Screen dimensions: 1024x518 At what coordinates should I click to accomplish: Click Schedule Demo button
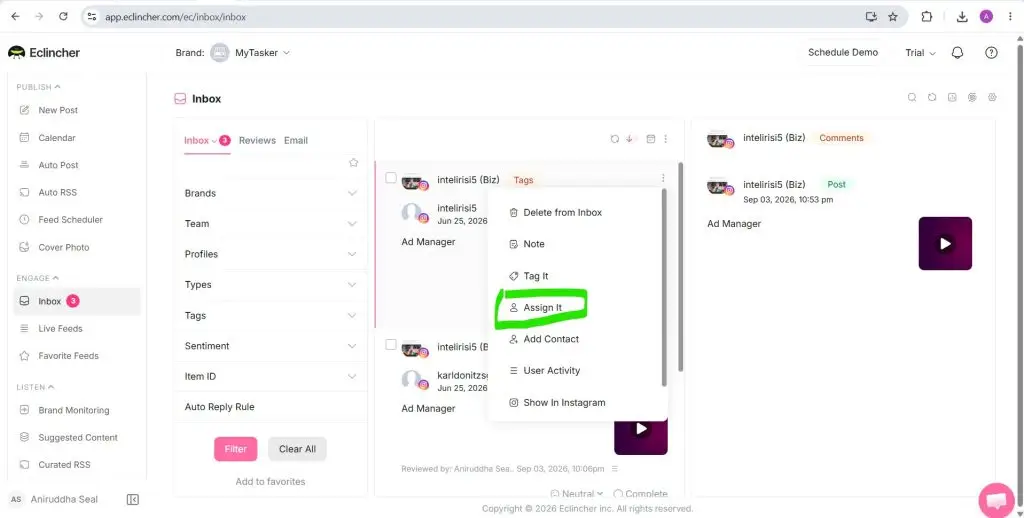[843, 53]
